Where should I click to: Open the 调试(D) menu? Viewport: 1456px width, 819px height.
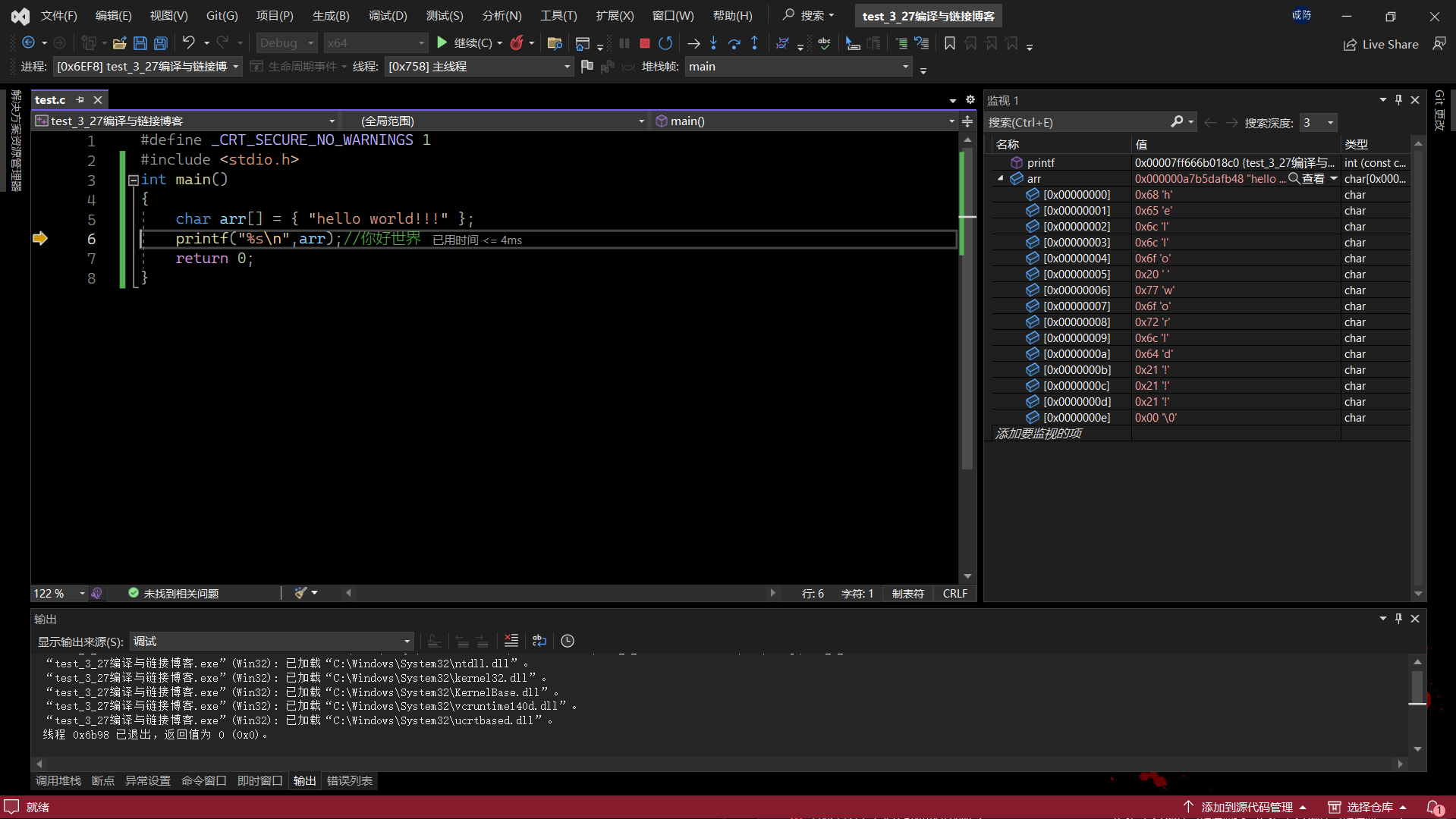tap(388, 15)
